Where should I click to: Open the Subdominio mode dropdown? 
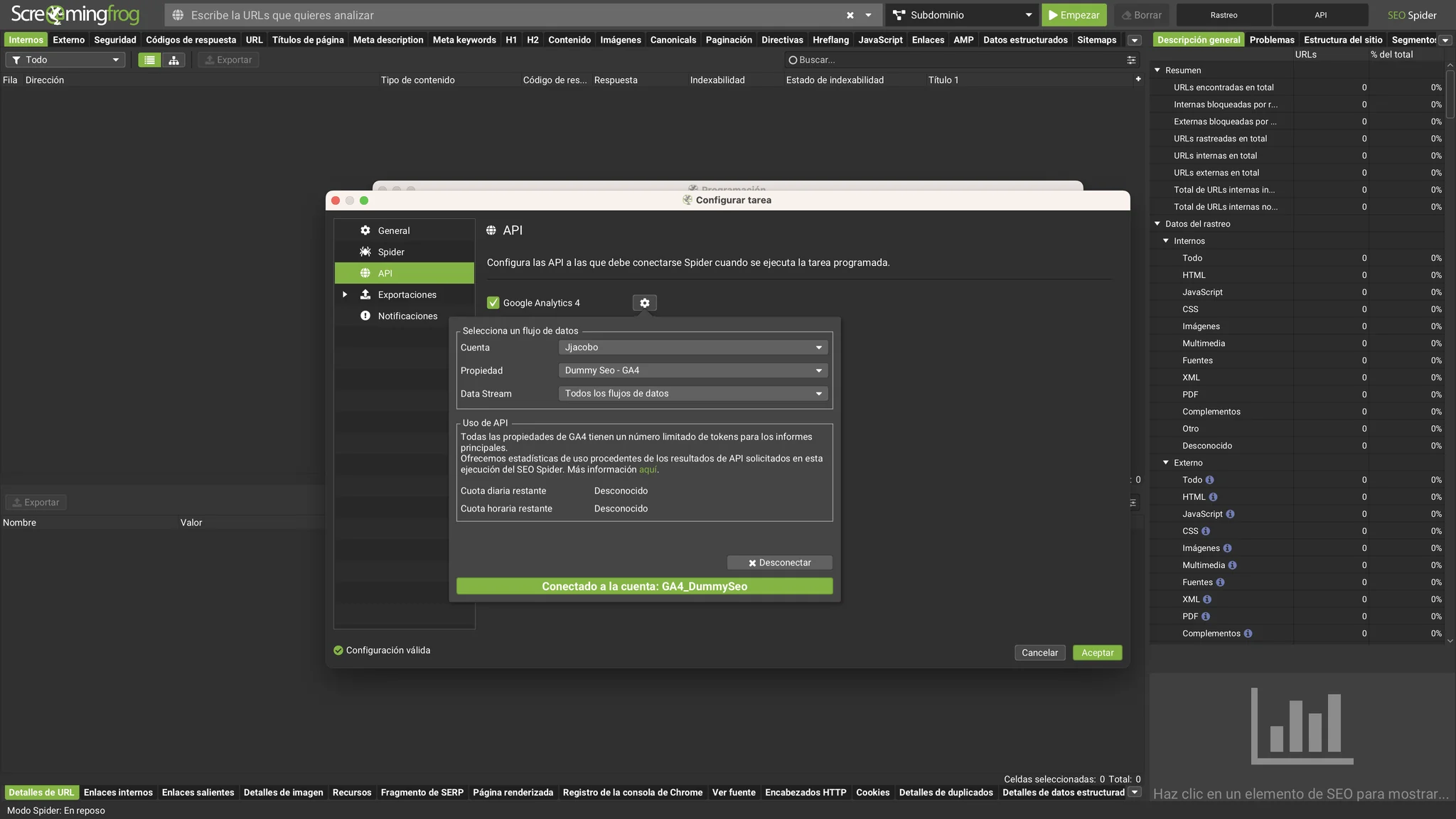(x=963, y=15)
